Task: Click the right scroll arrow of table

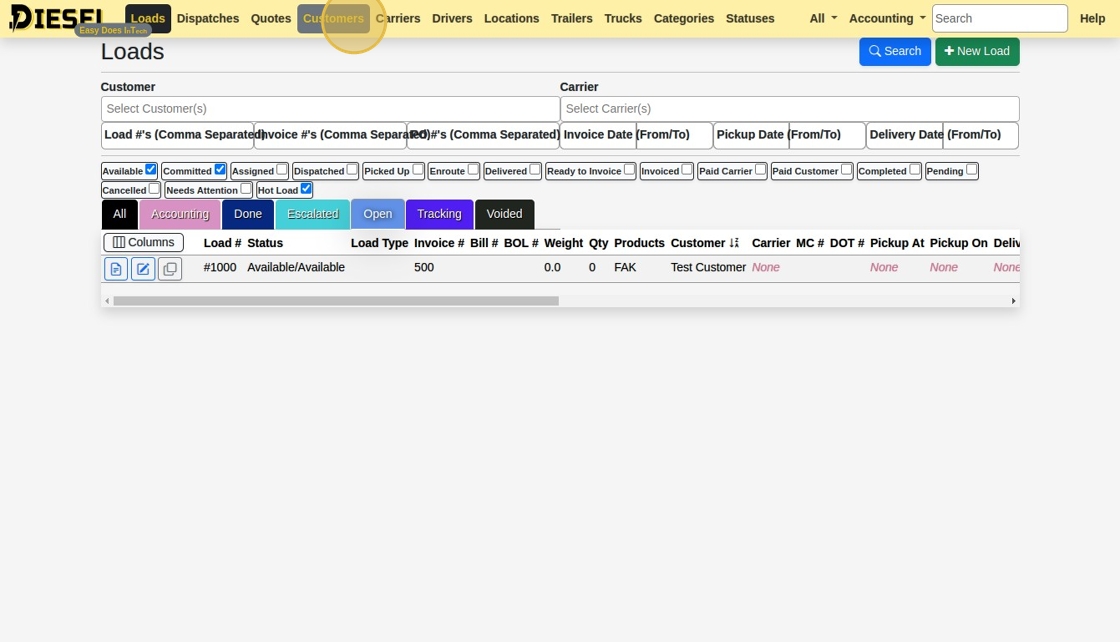Action: [1013, 301]
